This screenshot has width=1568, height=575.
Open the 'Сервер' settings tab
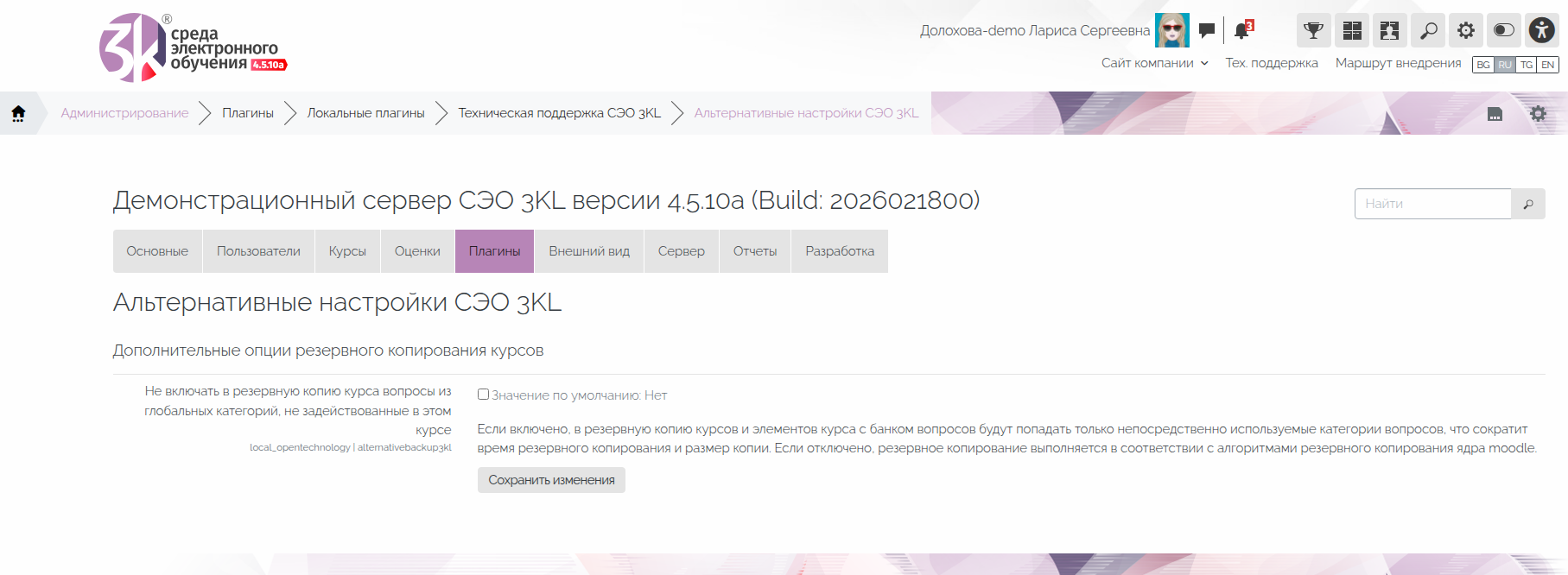682,251
